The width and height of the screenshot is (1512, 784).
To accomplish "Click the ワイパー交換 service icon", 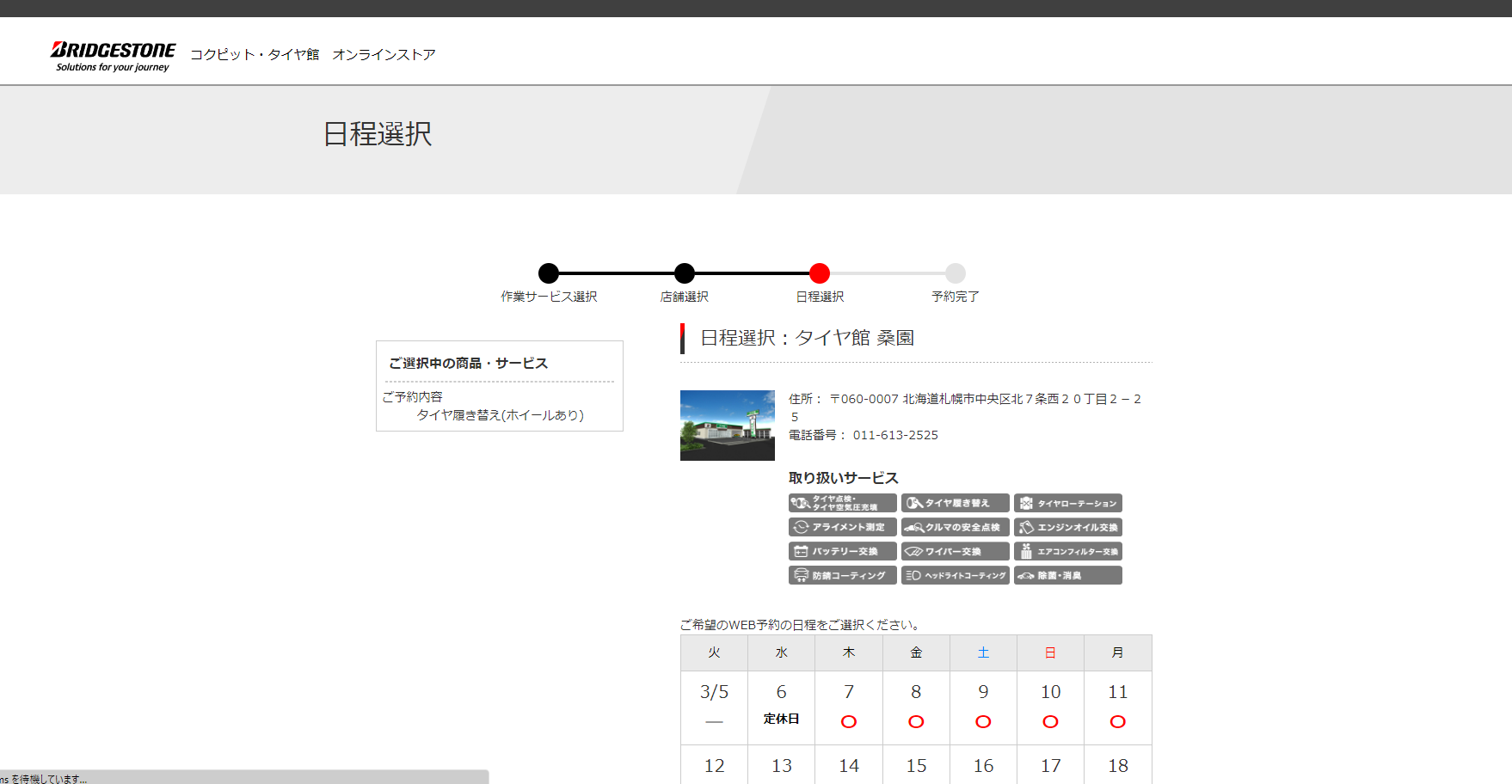I will (955, 551).
